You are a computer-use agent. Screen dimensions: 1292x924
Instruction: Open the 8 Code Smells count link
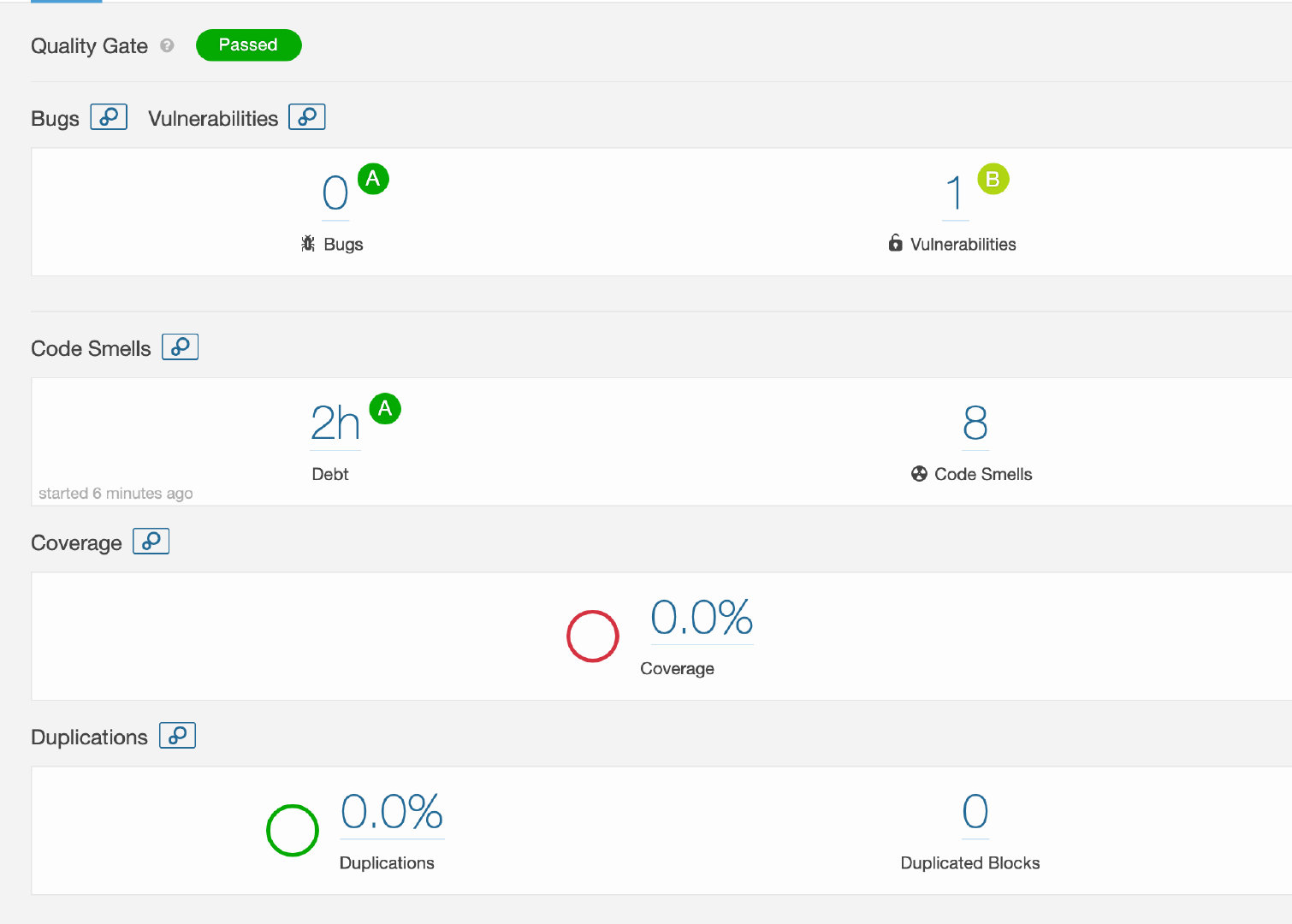(975, 423)
